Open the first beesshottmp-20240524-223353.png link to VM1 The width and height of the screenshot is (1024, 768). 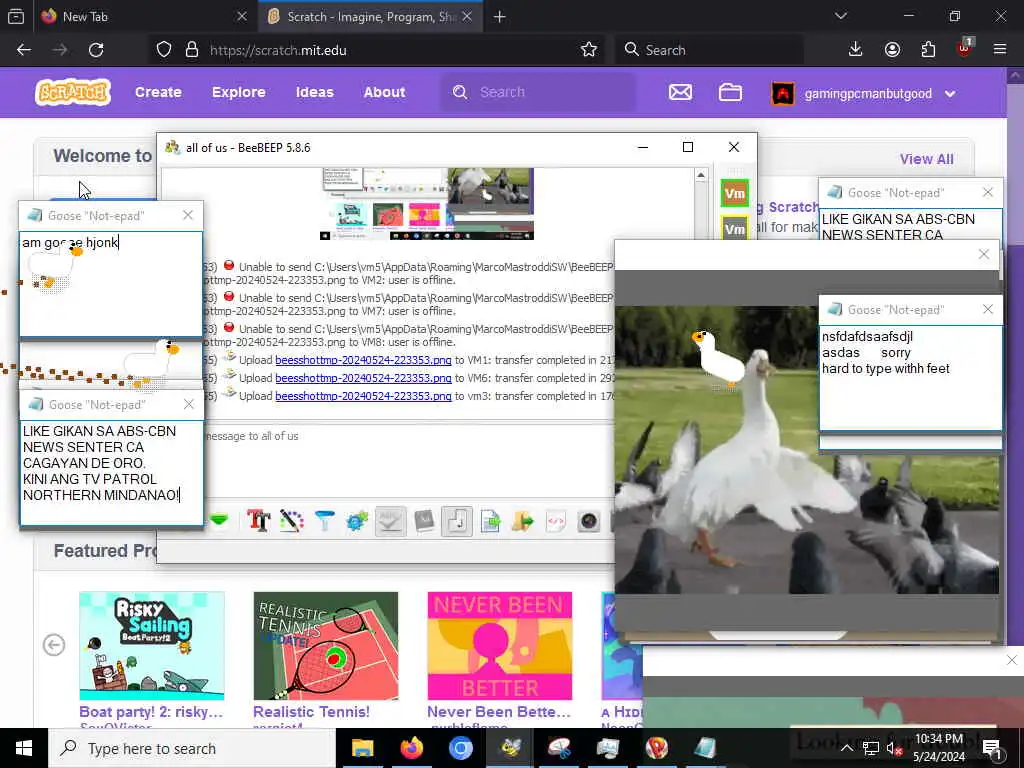363,360
